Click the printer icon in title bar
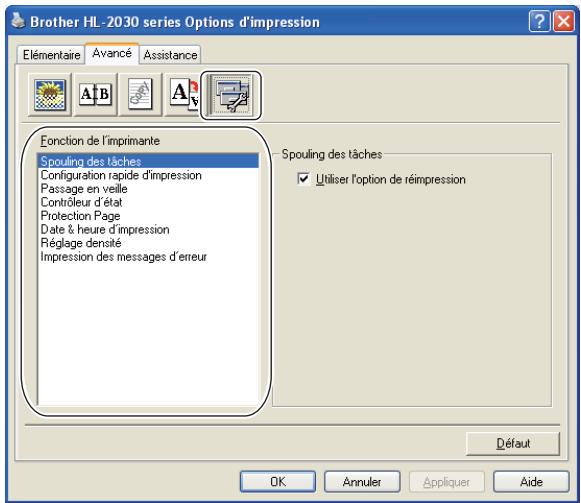The image size is (581, 503). (18, 21)
